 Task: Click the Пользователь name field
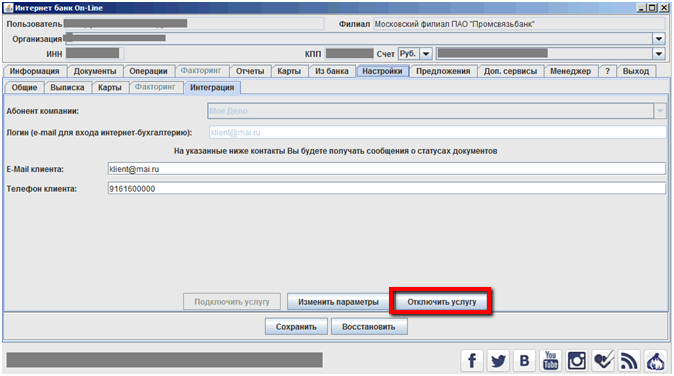(x=194, y=24)
